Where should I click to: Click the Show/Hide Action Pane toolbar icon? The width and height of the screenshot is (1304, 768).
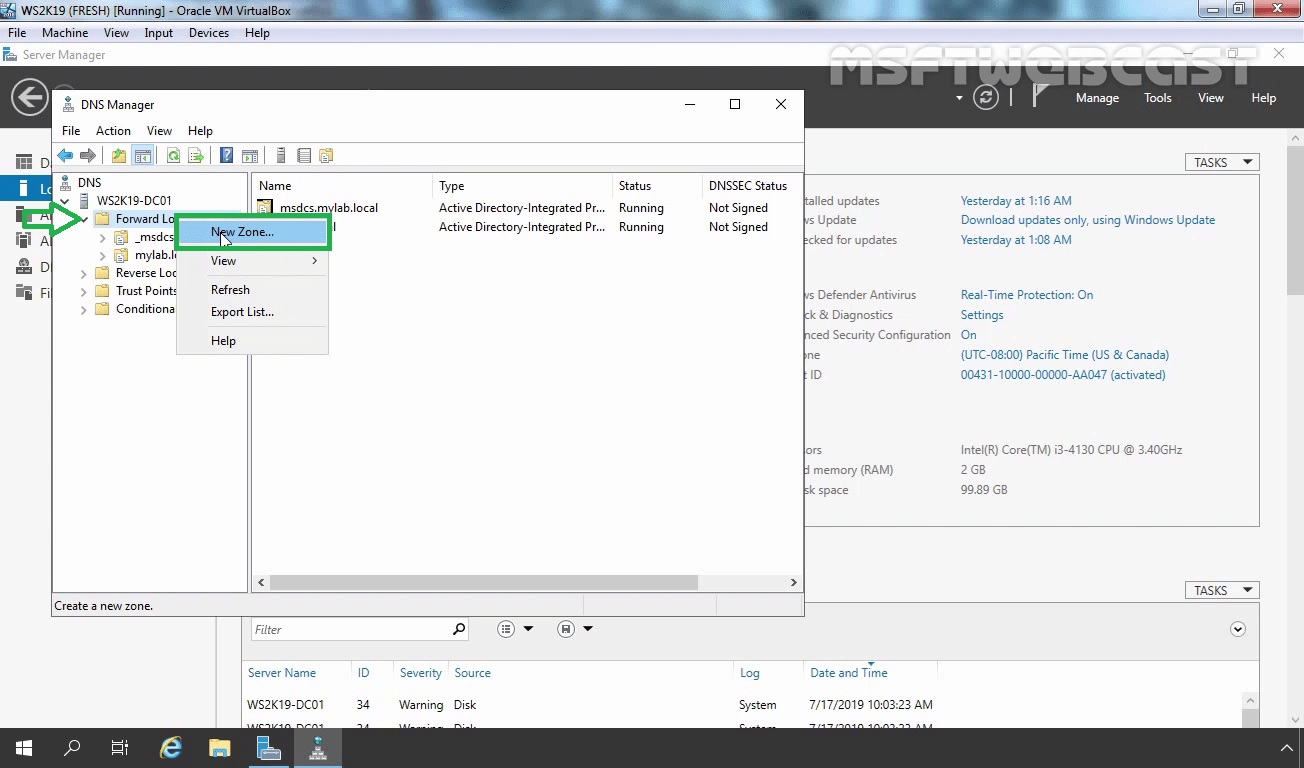pos(250,156)
